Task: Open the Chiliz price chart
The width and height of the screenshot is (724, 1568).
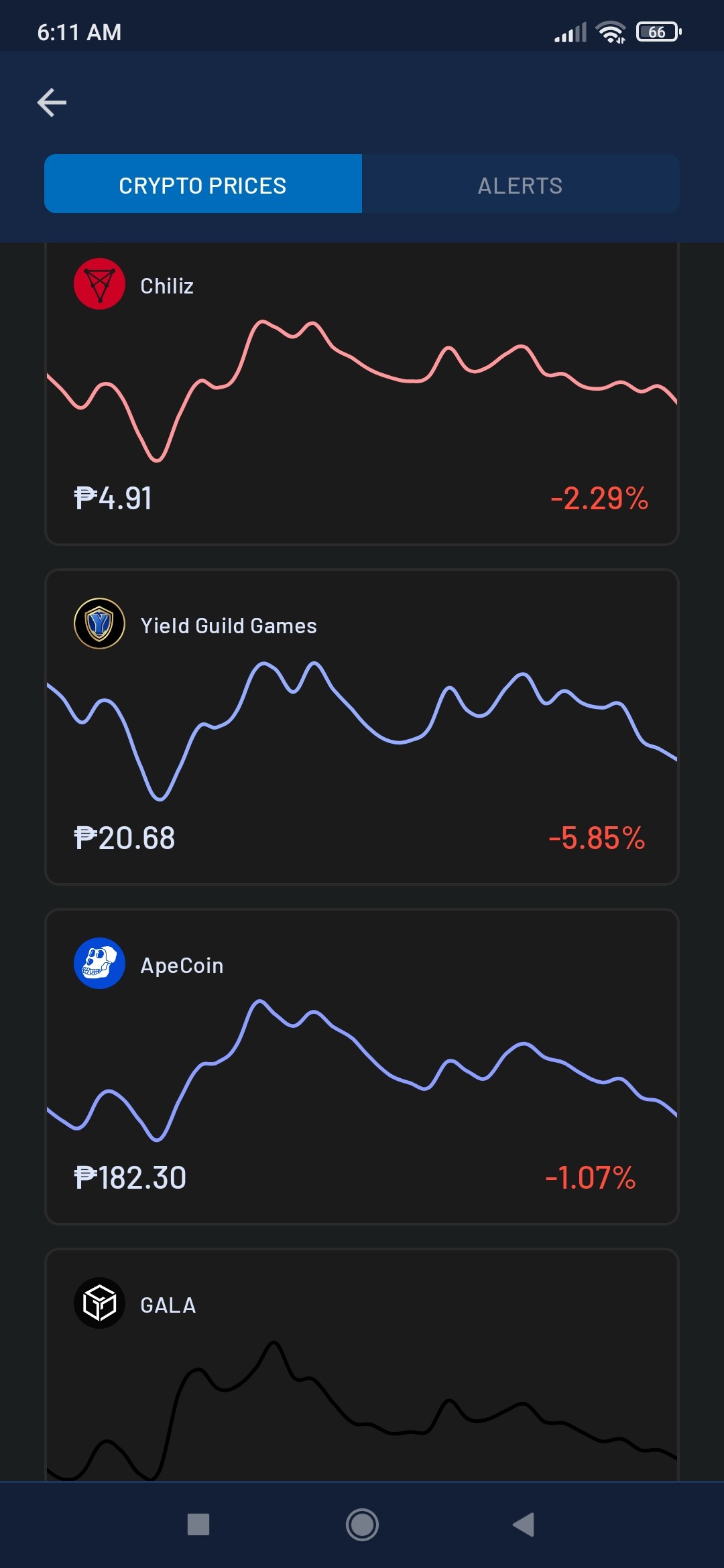Action: pyautogui.click(x=362, y=391)
